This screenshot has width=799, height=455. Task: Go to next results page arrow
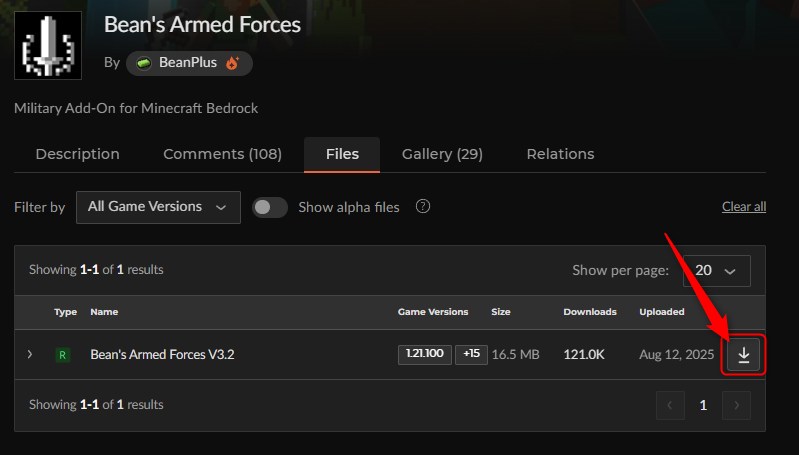coord(736,405)
